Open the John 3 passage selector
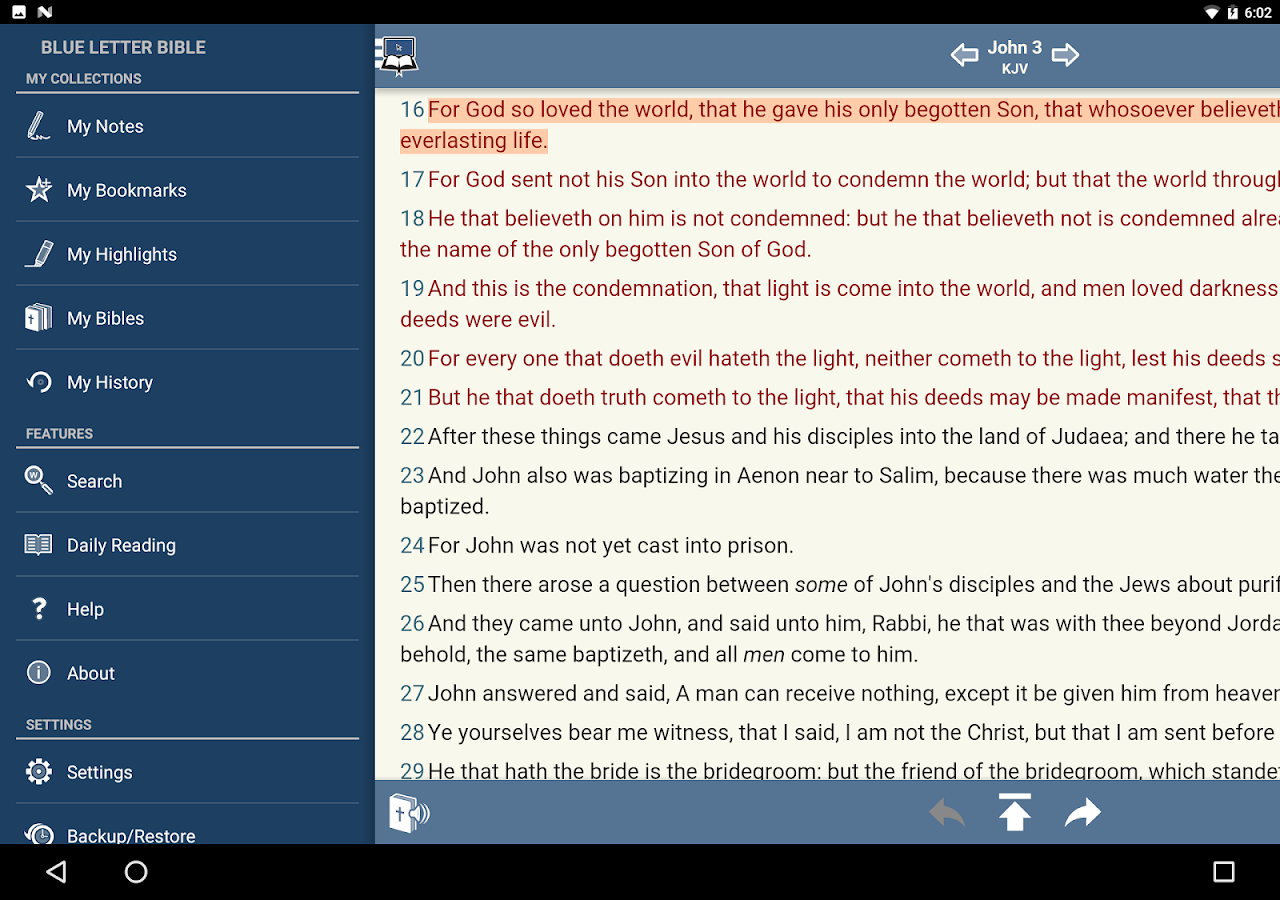1280x900 pixels. [1015, 47]
